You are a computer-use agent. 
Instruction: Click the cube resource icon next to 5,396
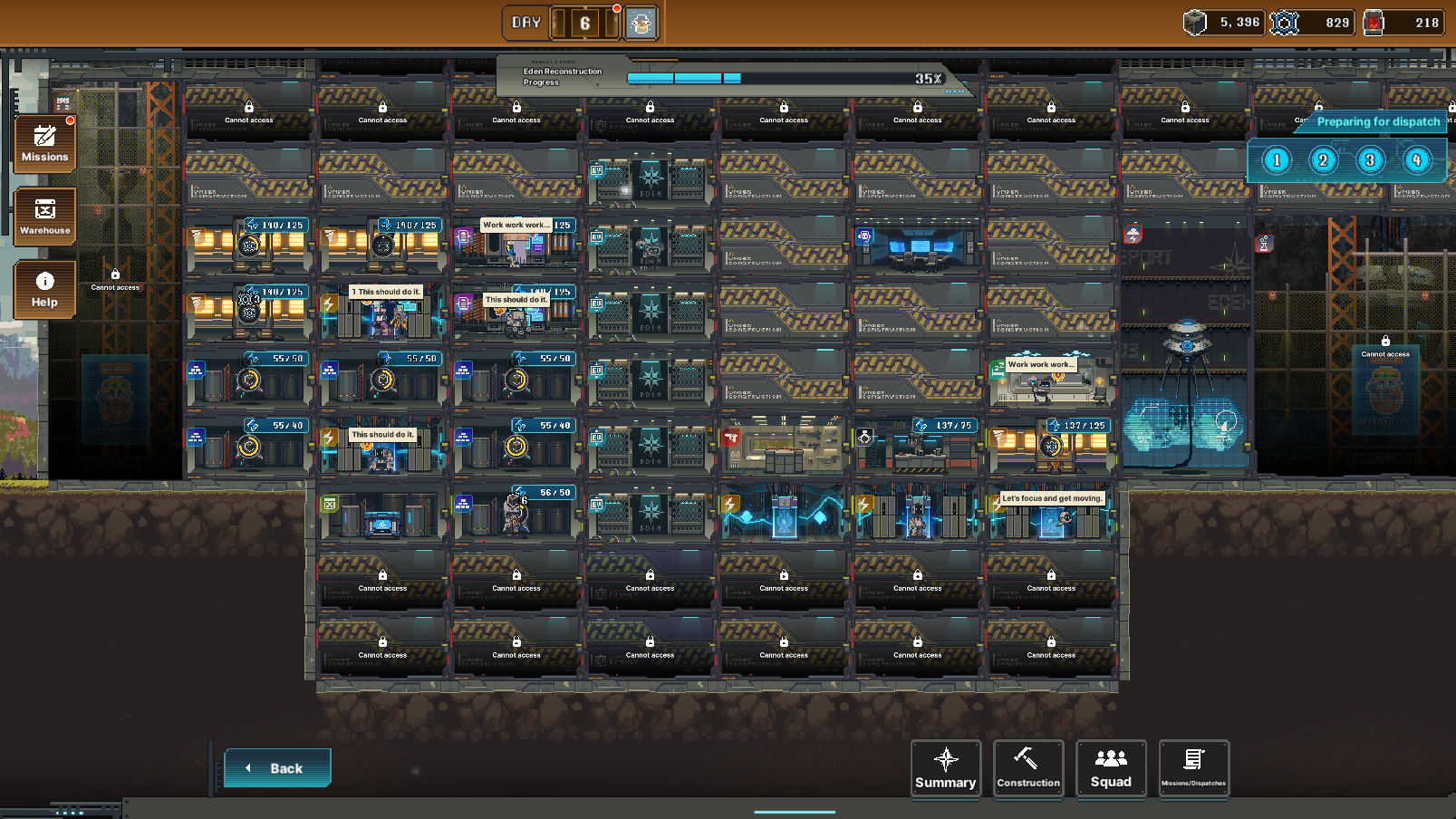[1195, 23]
